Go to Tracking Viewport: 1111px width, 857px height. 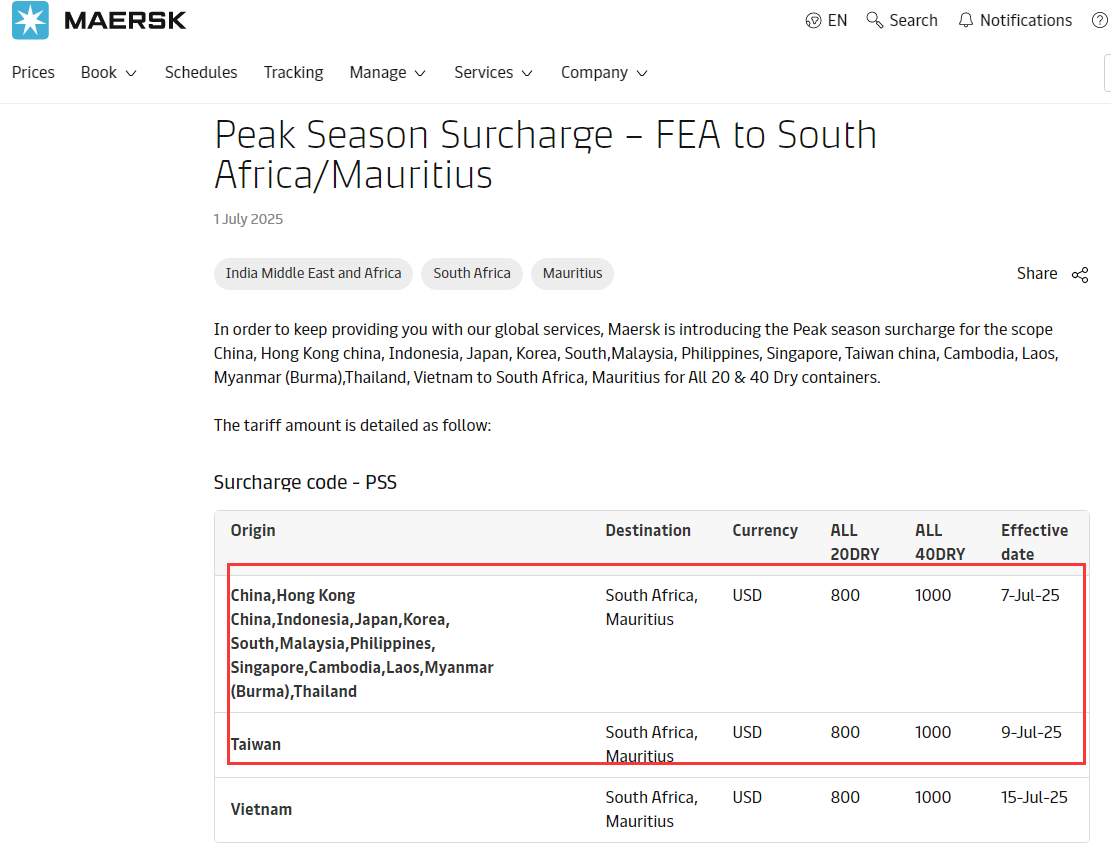[x=293, y=72]
